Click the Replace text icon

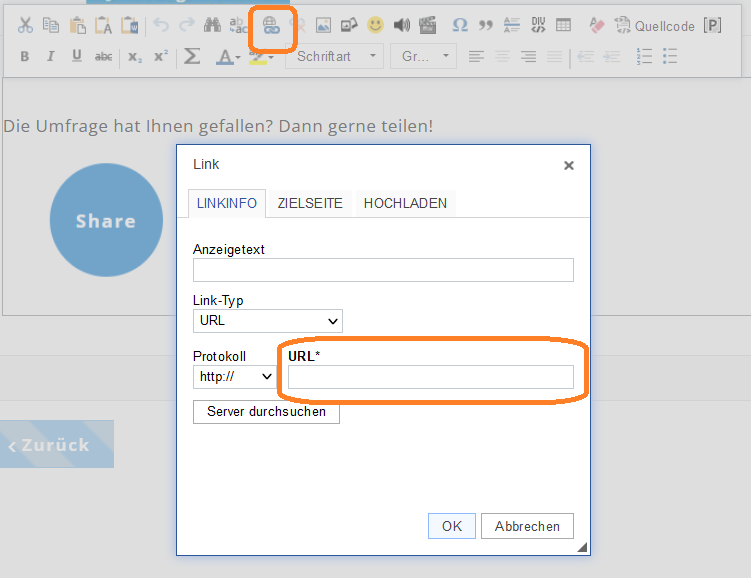click(238, 25)
